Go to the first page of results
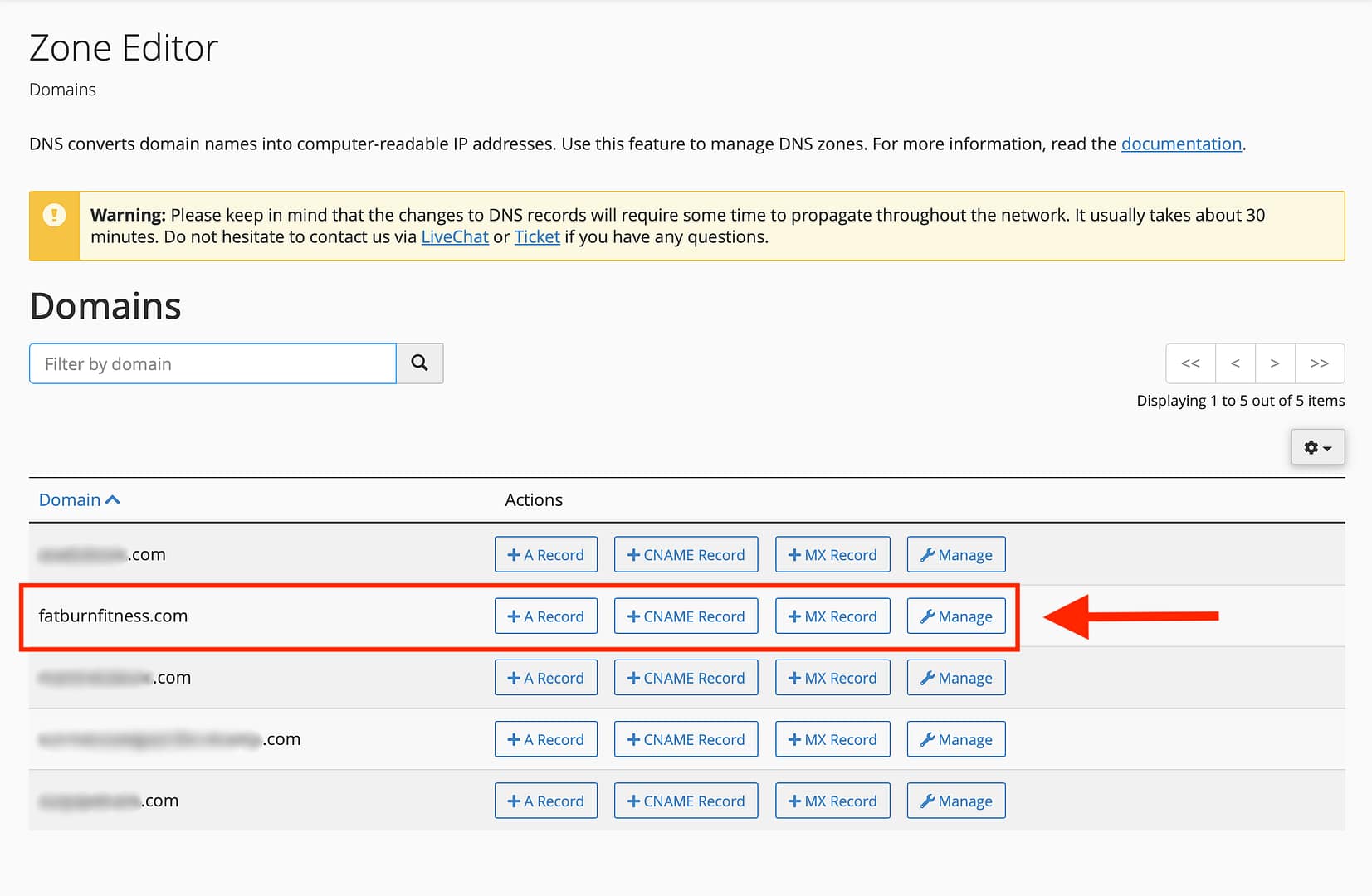 click(x=1190, y=363)
